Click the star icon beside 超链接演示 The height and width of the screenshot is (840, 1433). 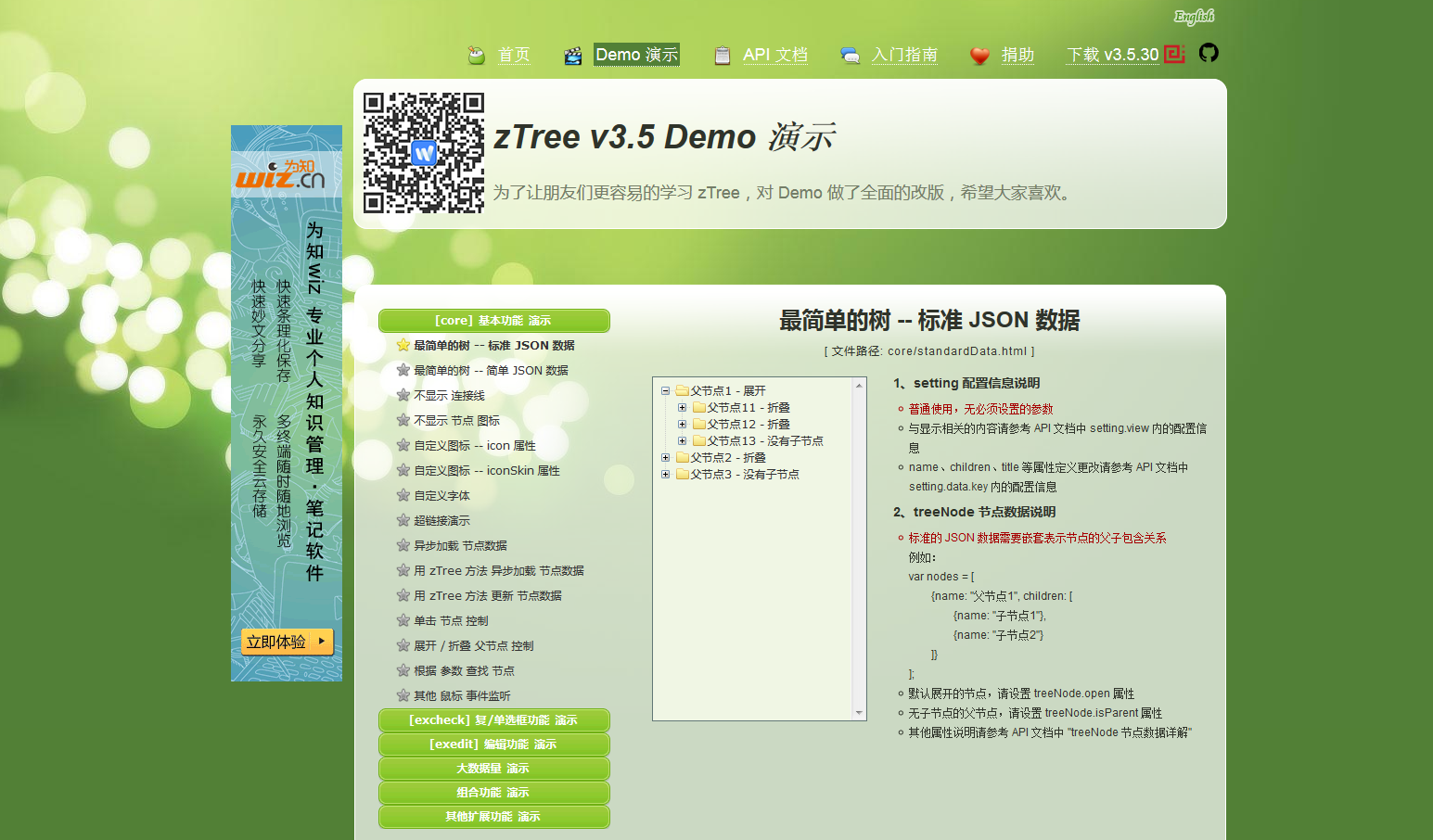click(403, 520)
